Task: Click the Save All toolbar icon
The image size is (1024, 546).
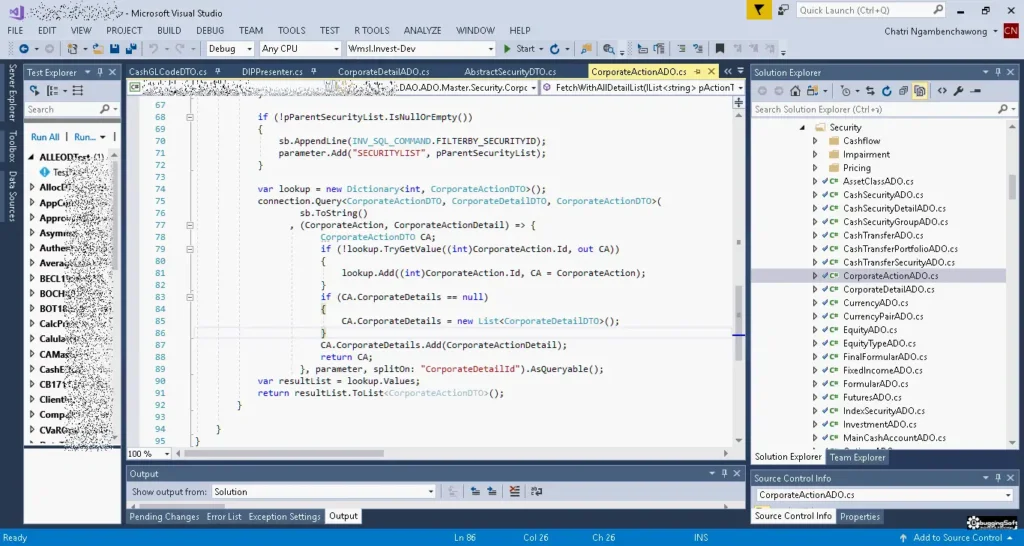Action: click(131, 49)
